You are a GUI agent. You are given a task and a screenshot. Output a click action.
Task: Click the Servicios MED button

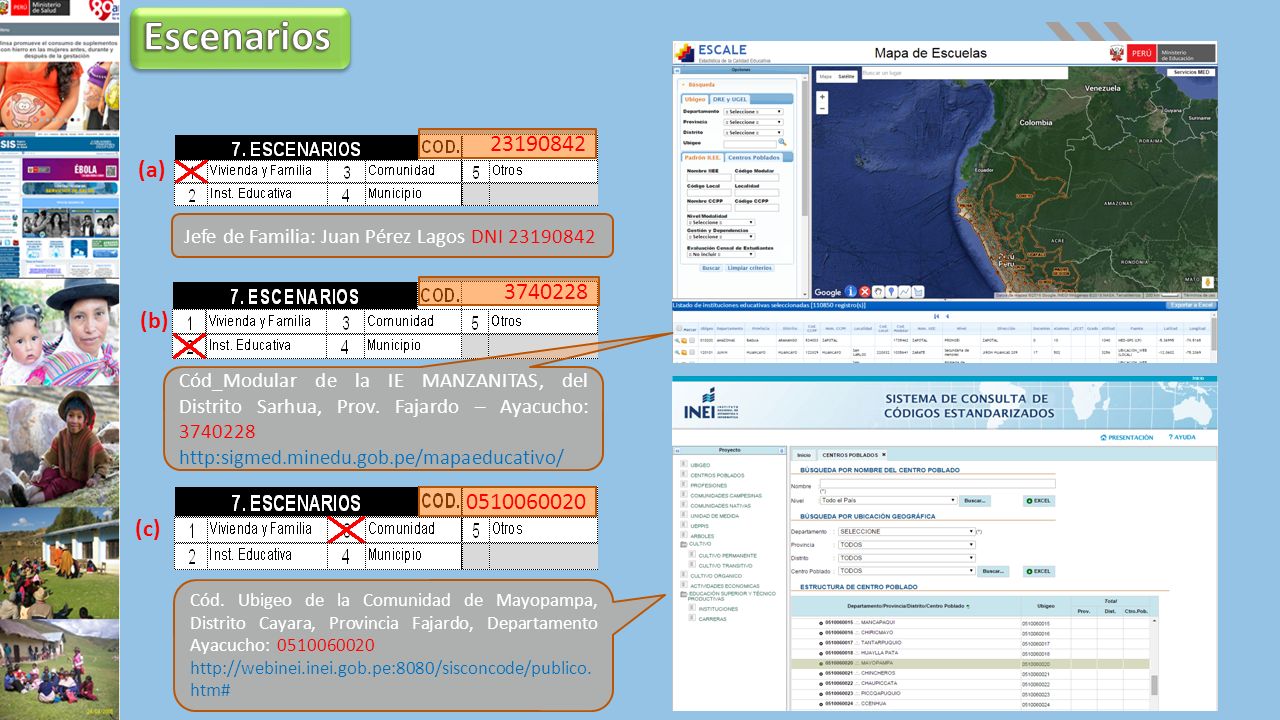(x=1192, y=72)
